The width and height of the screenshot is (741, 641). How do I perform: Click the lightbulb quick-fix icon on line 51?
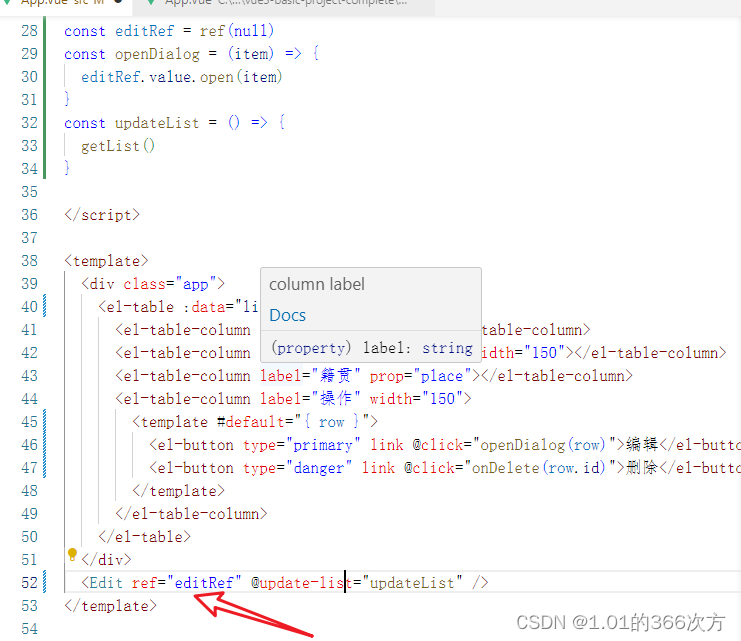[72, 554]
